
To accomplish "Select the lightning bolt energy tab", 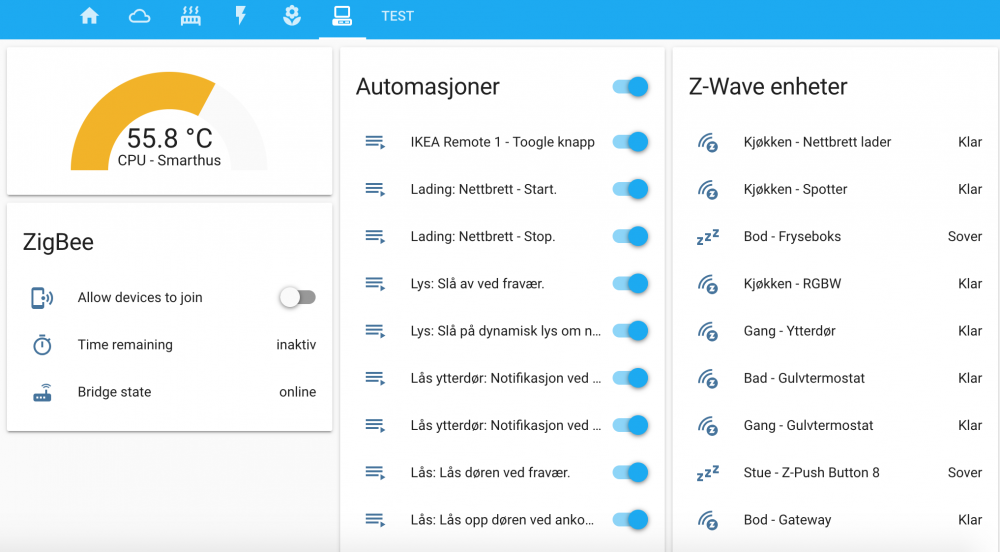I will point(241,16).
